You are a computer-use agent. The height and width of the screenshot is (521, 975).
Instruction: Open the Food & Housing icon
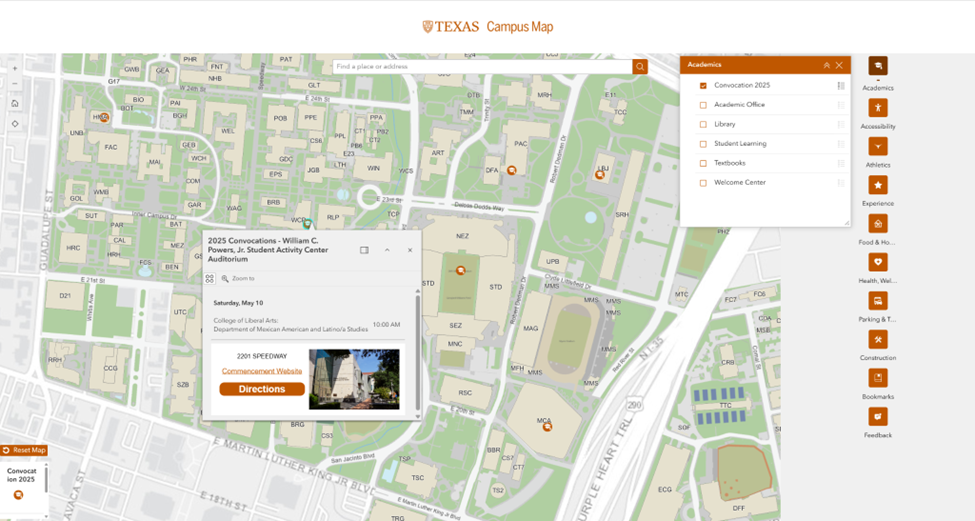click(x=877, y=223)
